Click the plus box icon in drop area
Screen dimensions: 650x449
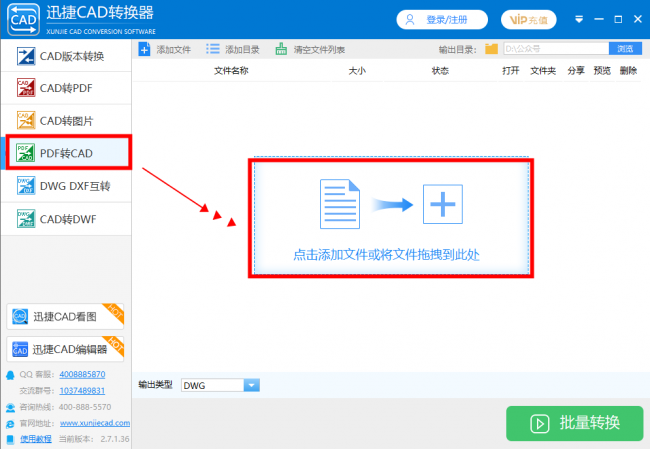coord(443,204)
